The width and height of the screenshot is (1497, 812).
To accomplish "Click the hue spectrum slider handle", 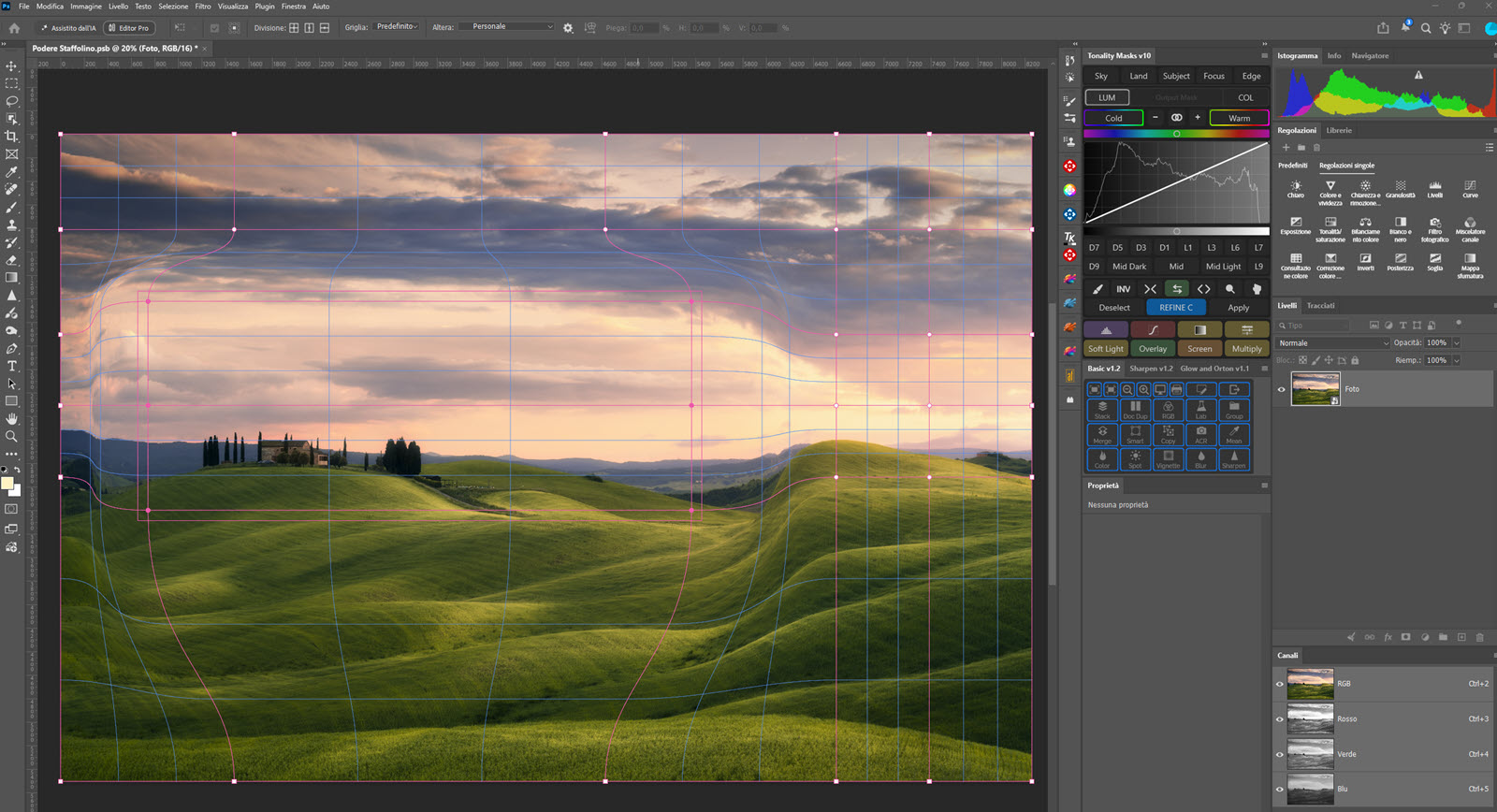I will [x=1176, y=134].
